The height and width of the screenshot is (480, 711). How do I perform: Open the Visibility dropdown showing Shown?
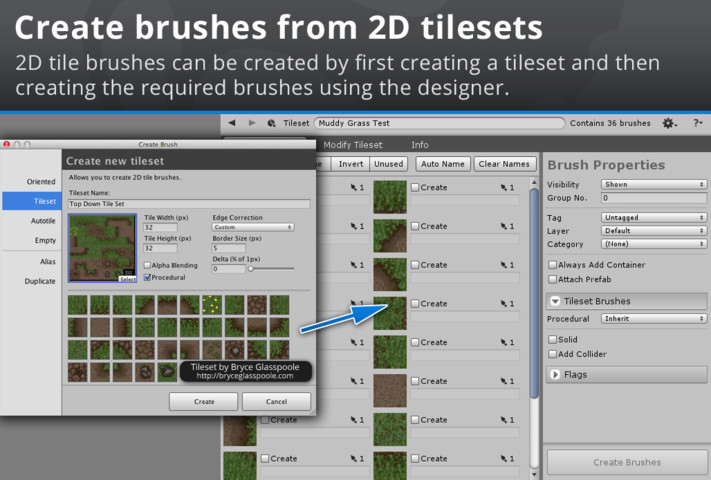click(654, 184)
